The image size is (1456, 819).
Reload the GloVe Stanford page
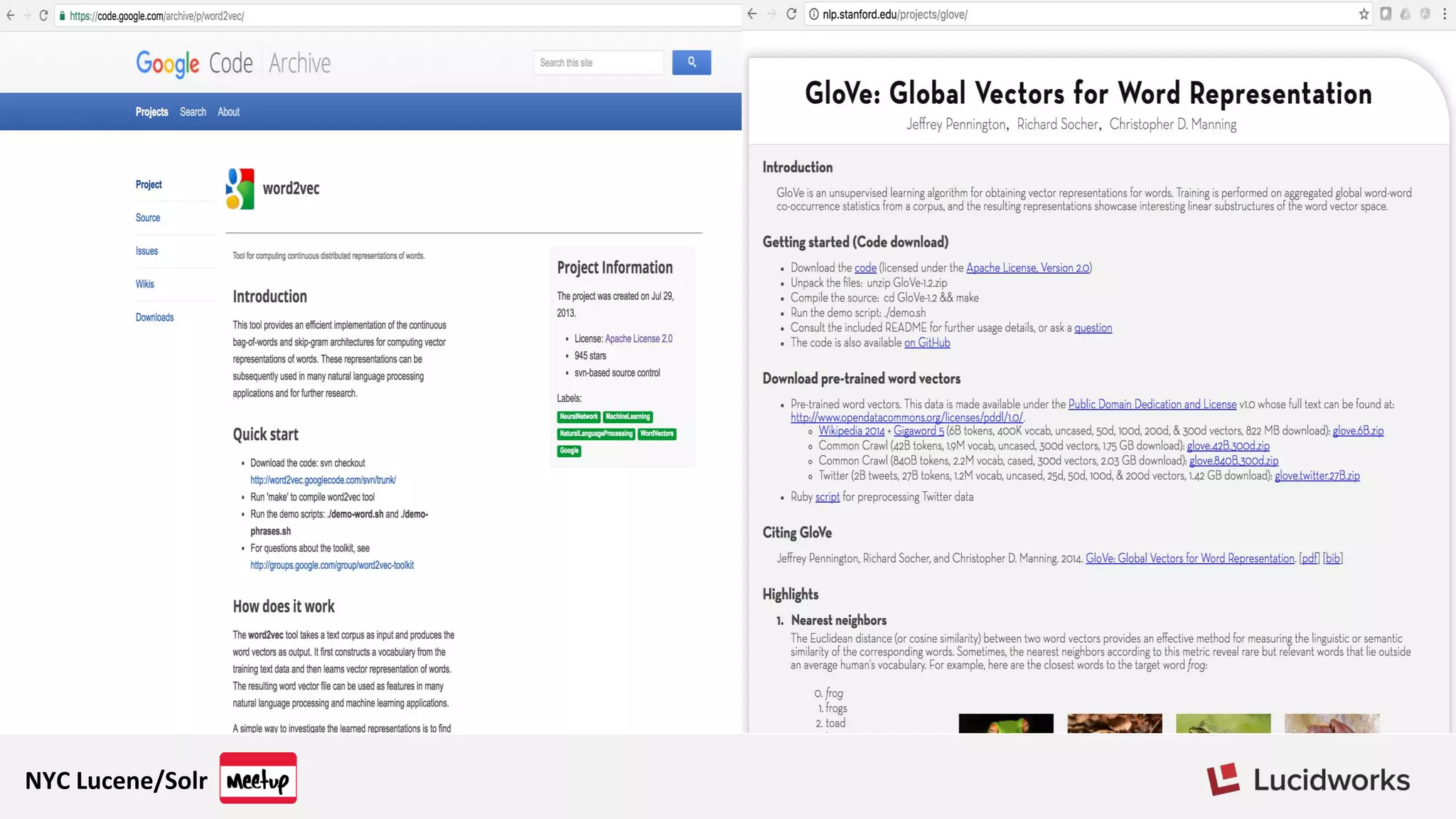pos(791,14)
